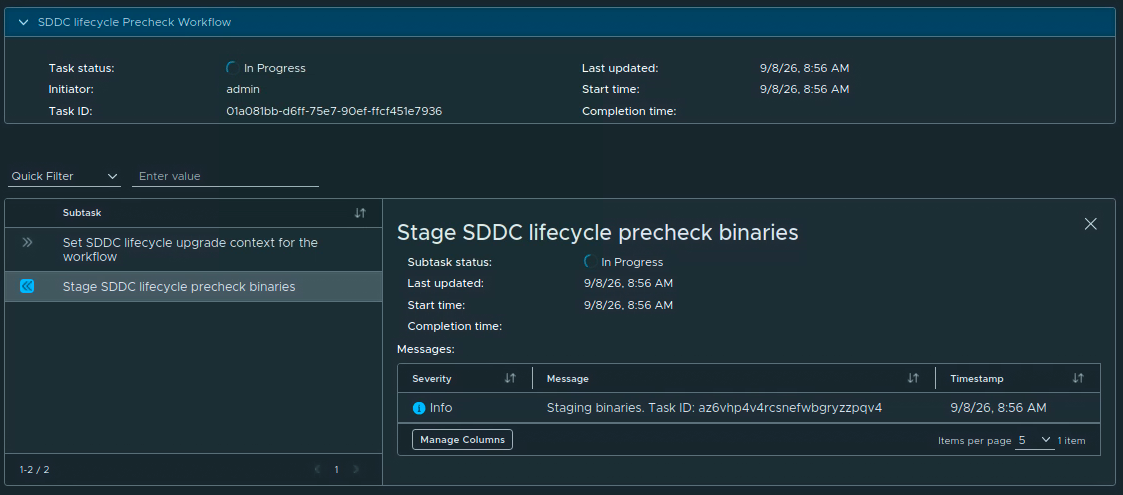Screen dimensions: 1123x495
Task: Sort messages by Message column
Action: click(913, 378)
